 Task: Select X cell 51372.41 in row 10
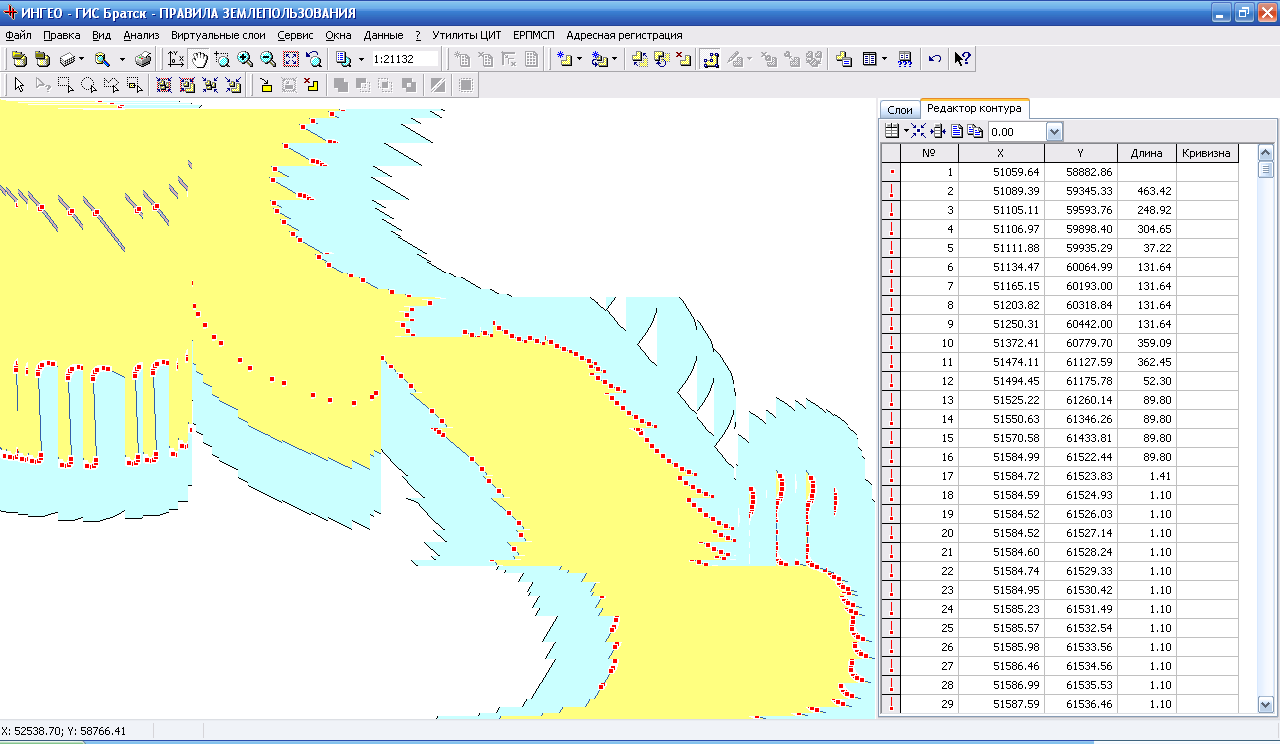click(1001, 343)
